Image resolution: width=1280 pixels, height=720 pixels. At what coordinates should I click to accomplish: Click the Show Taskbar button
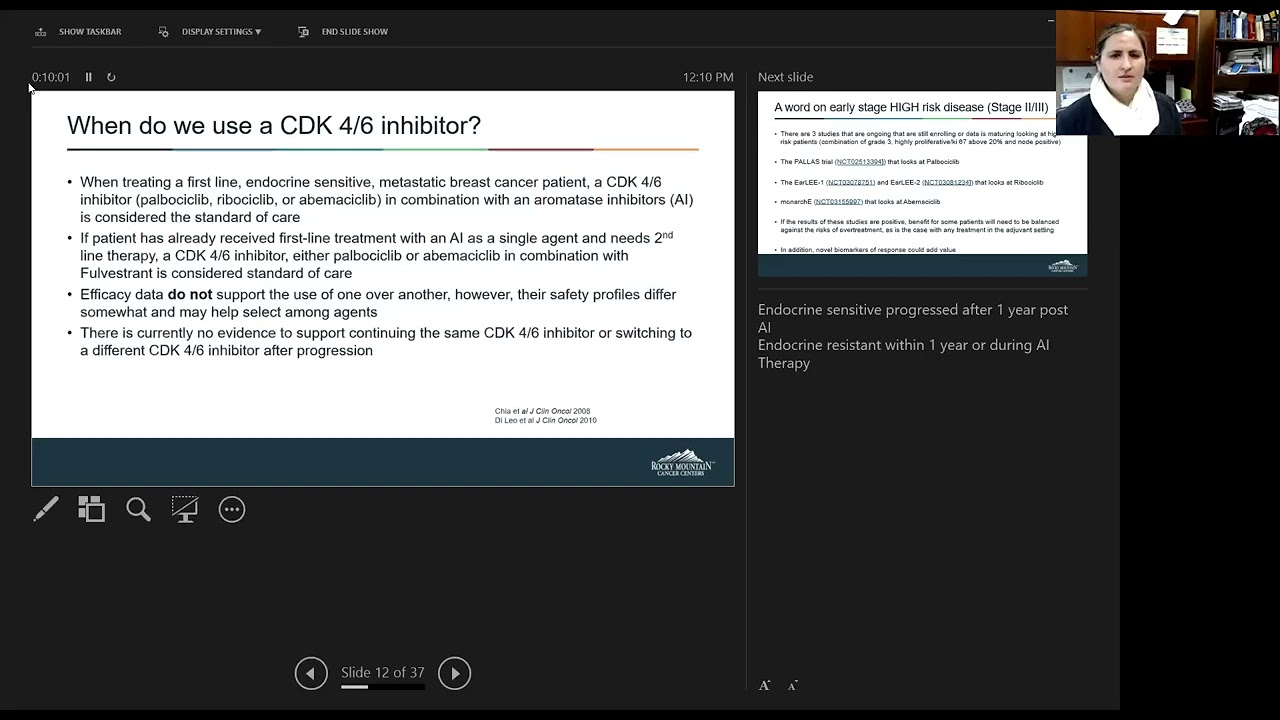(x=78, y=32)
